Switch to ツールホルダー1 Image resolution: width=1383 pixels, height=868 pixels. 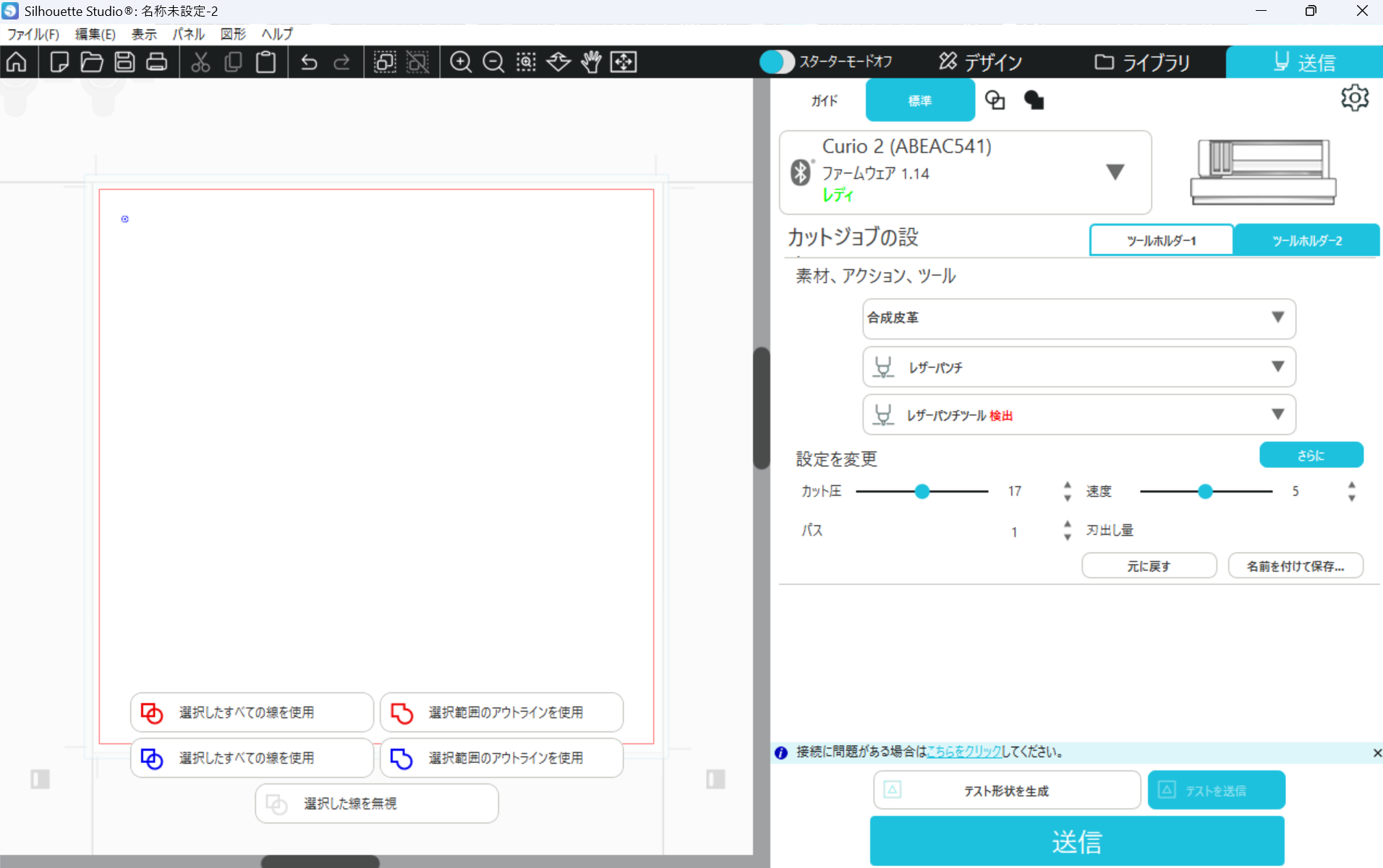coord(1162,240)
